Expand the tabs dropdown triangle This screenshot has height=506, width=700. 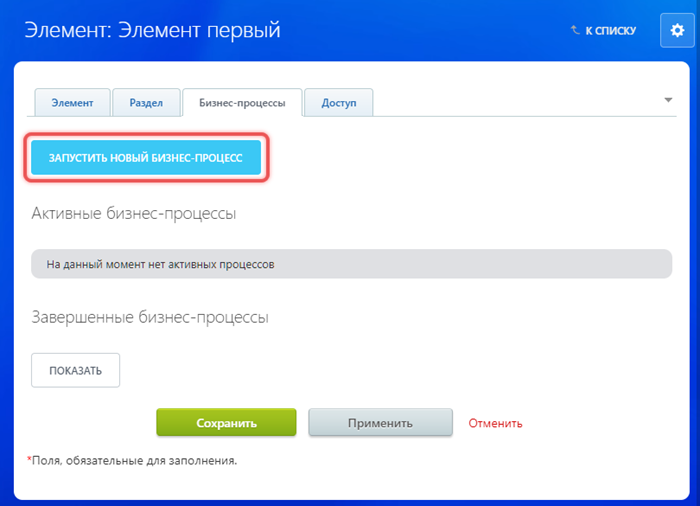click(x=667, y=100)
